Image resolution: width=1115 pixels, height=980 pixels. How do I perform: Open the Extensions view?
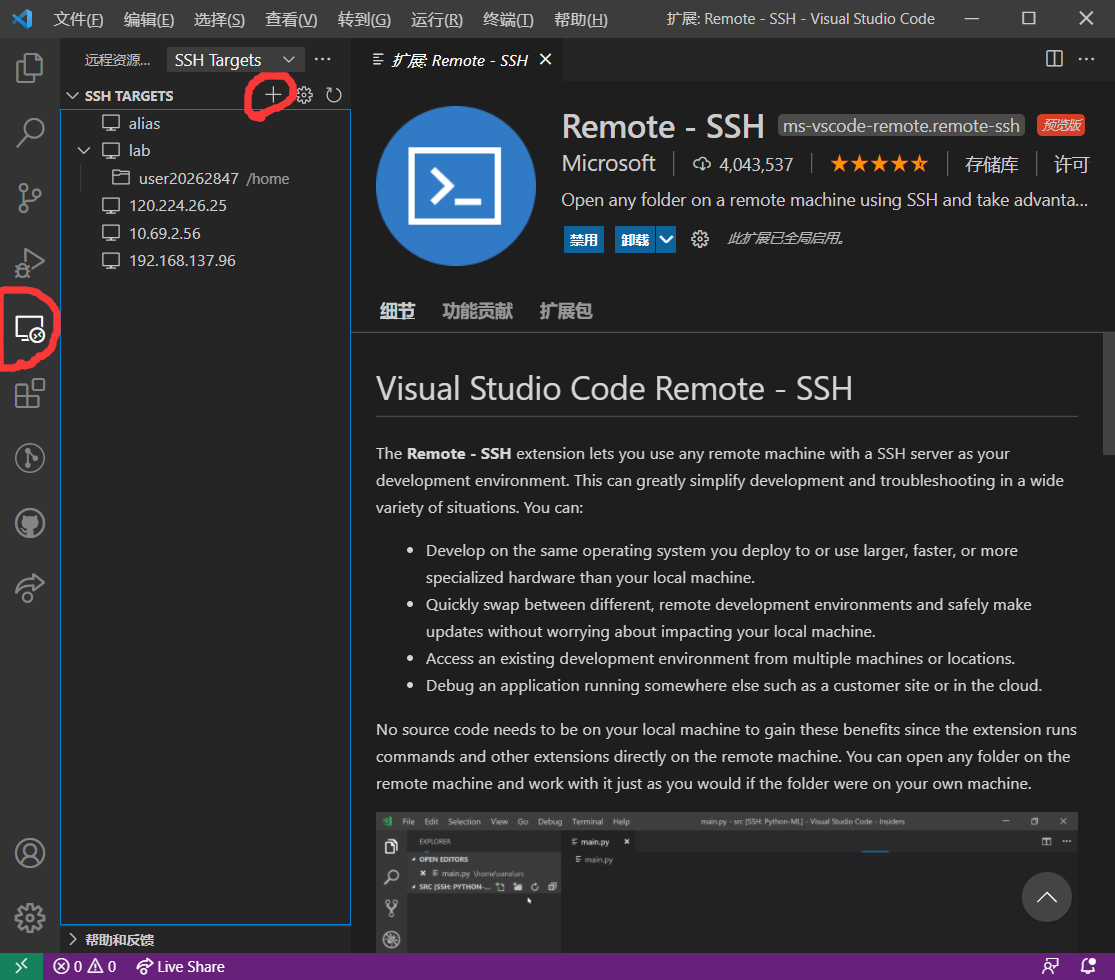coord(29,393)
